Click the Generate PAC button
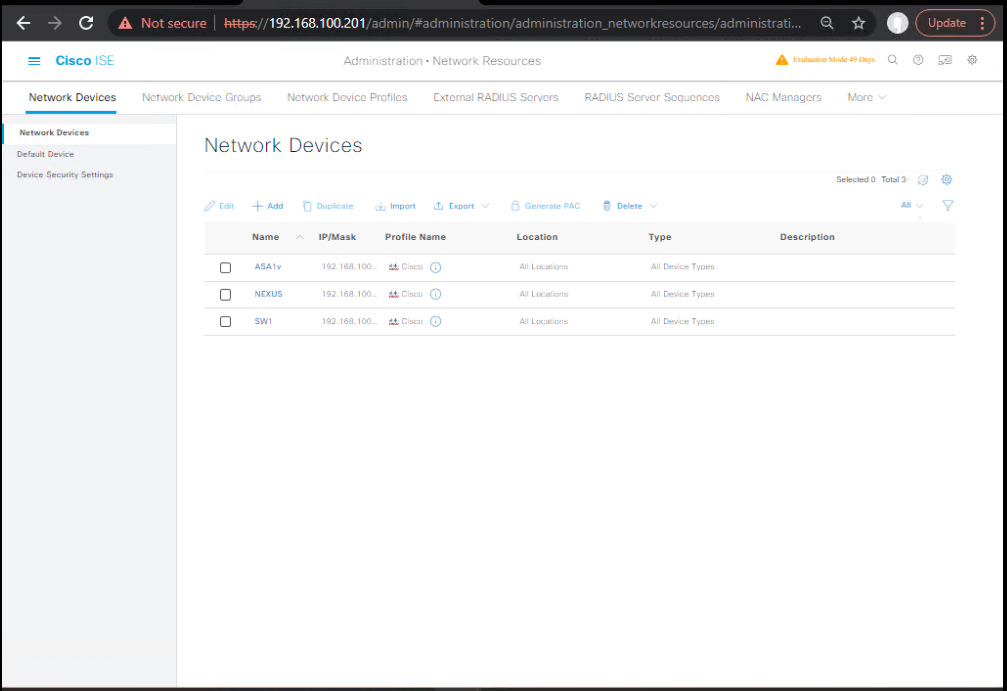1007x691 pixels. click(x=545, y=206)
